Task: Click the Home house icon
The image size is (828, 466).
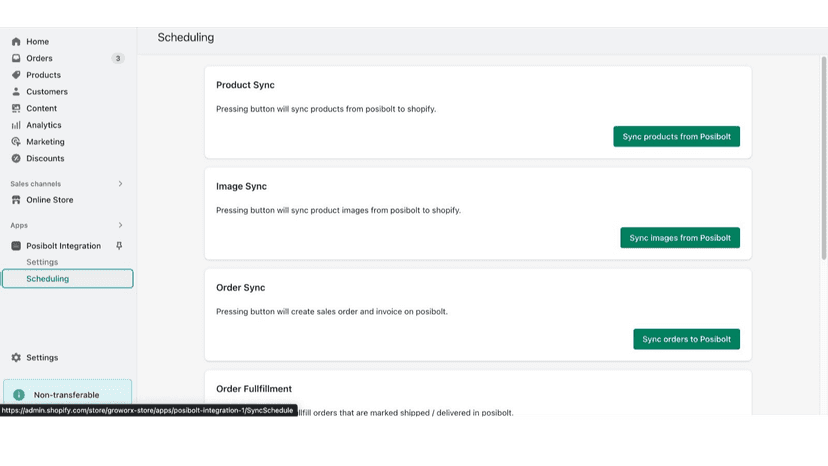Action: pos(16,41)
